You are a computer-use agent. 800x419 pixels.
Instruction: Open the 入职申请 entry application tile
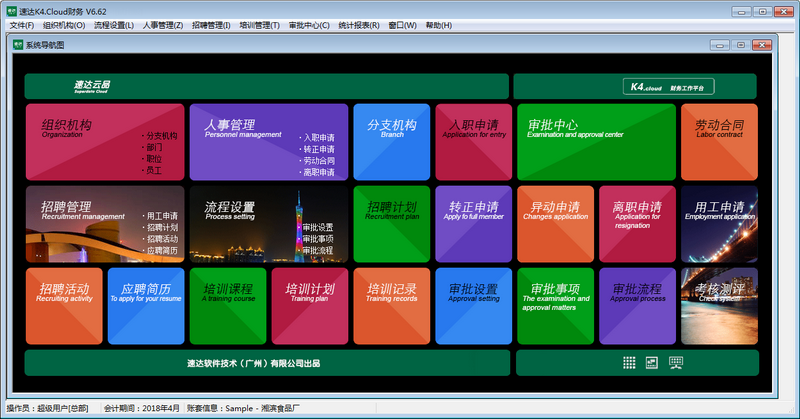(x=473, y=141)
